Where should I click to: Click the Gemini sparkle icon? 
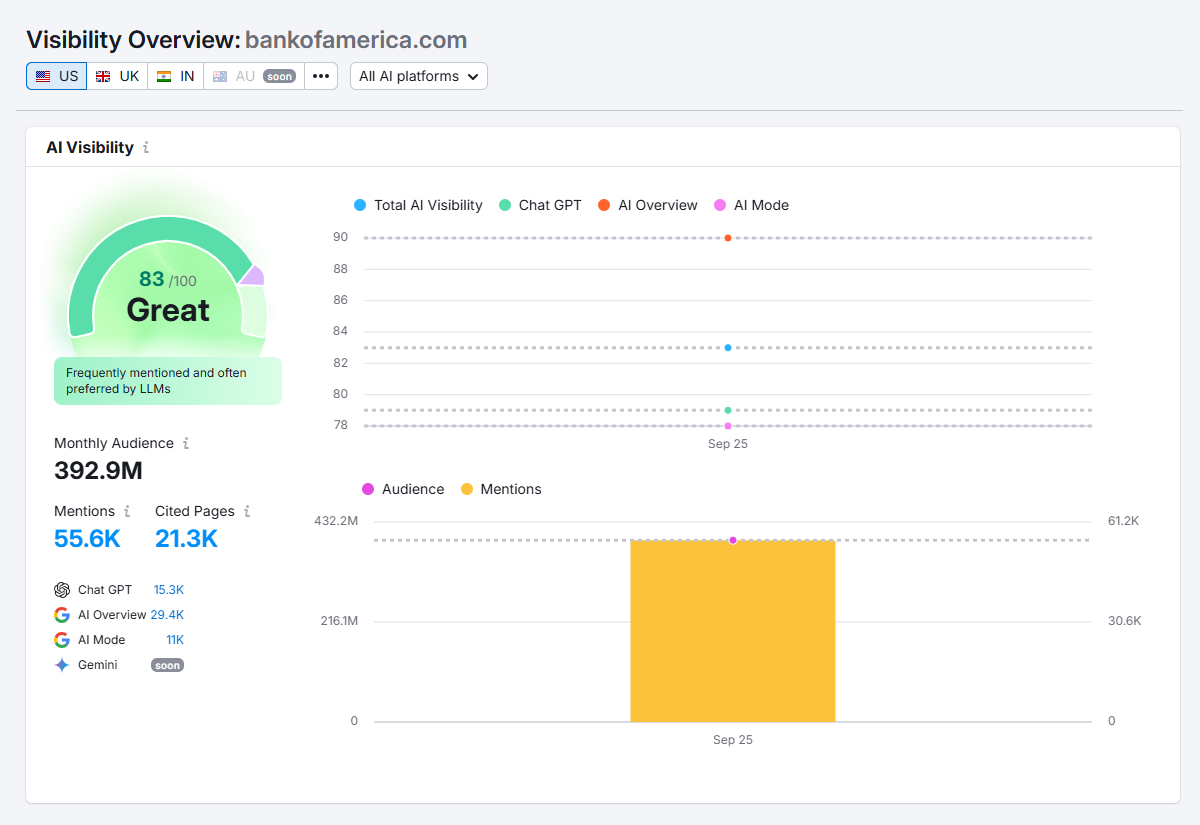click(63, 664)
